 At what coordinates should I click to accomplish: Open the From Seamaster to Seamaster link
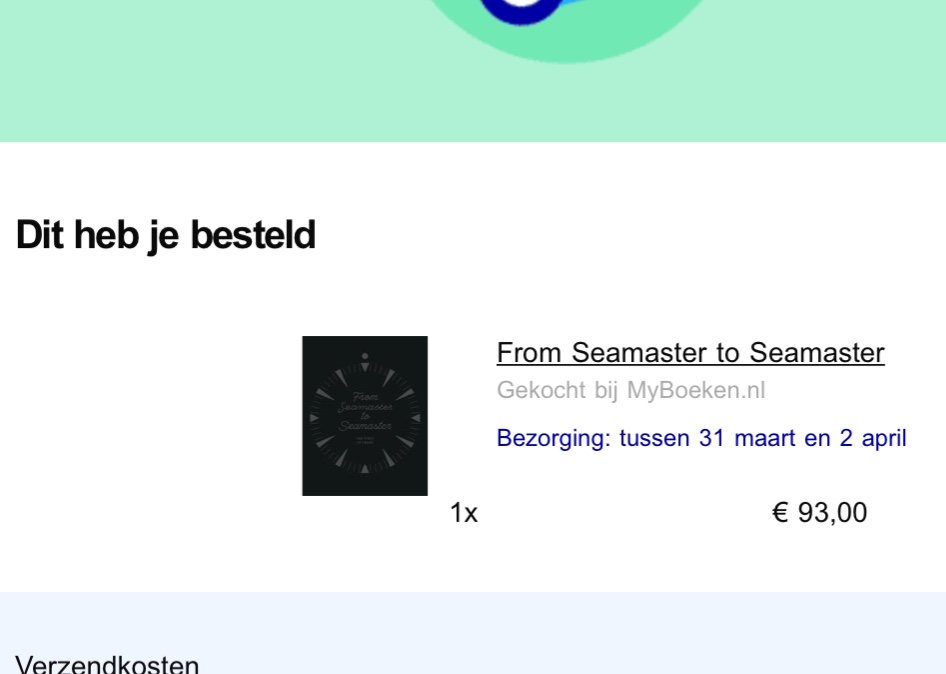coord(690,353)
